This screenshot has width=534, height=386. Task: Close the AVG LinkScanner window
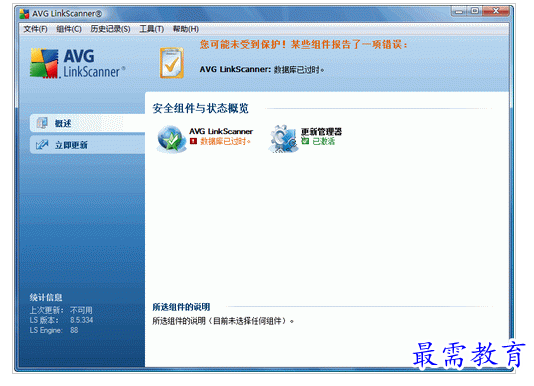(496, 11)
